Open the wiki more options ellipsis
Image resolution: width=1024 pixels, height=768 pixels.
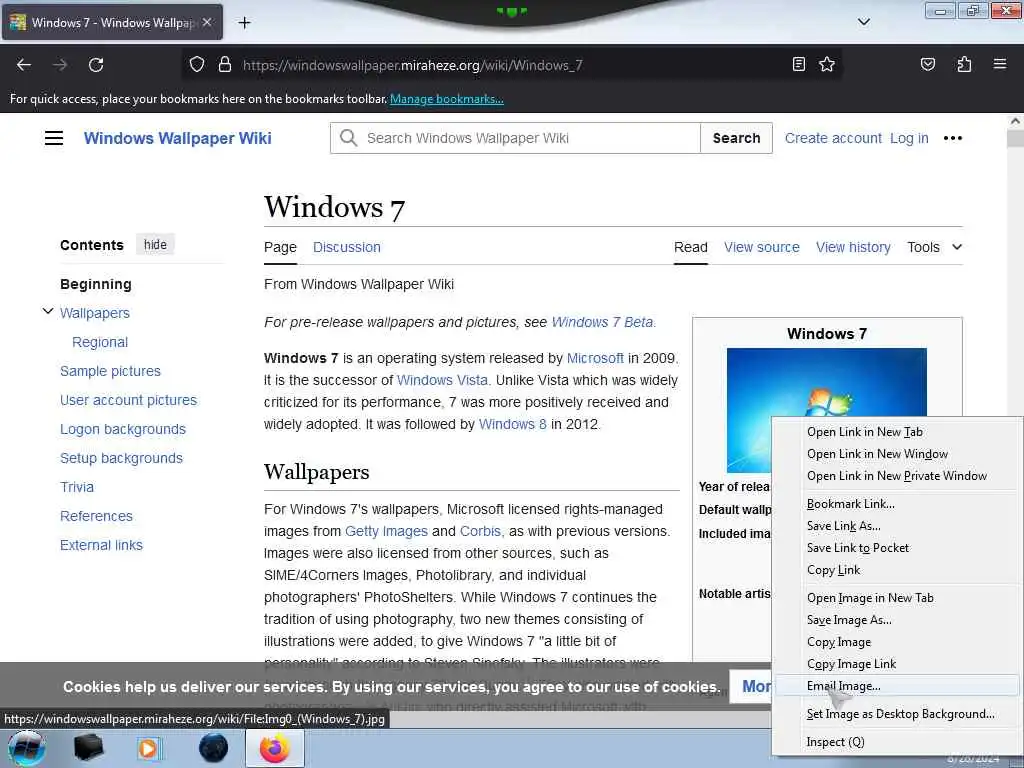coord(953,138)
